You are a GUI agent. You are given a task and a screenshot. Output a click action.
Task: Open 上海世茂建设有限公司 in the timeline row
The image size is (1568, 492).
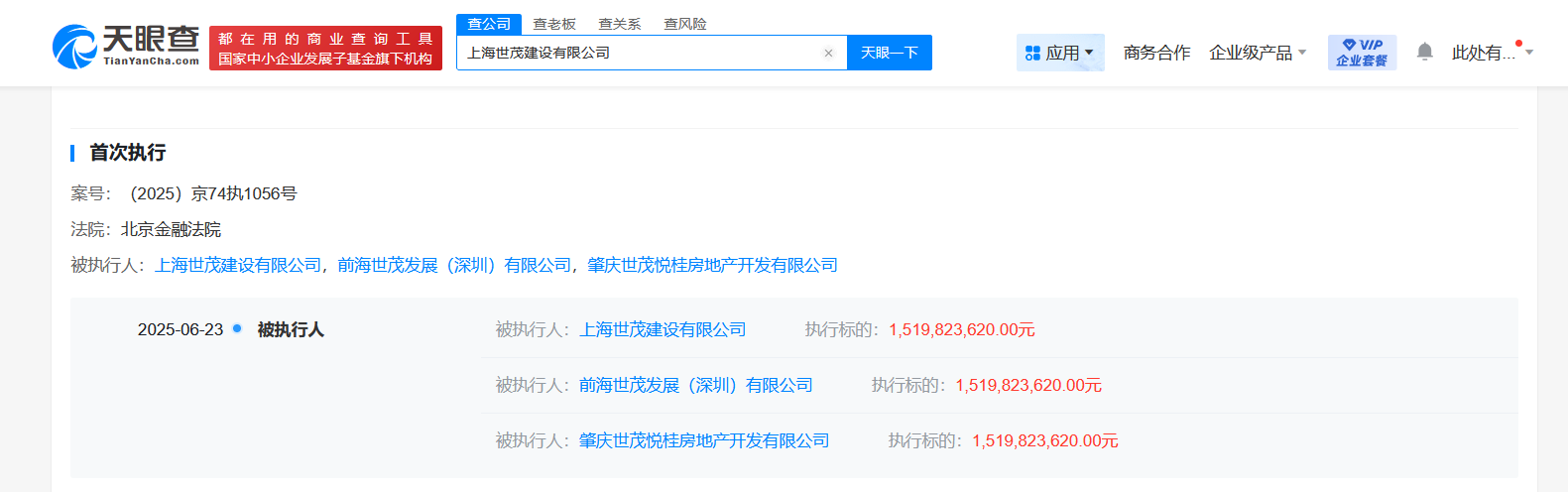[663, 329]
